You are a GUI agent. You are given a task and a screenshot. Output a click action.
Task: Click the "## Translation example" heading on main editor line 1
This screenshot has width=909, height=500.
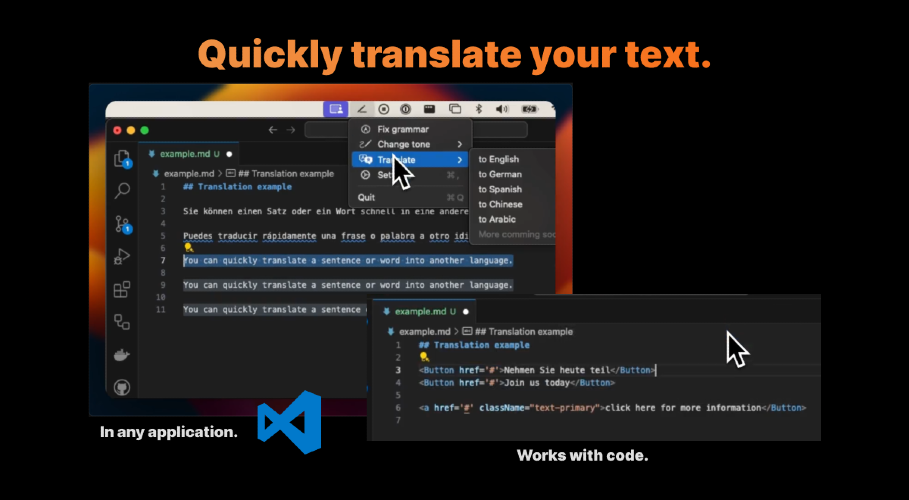[237, 187]
